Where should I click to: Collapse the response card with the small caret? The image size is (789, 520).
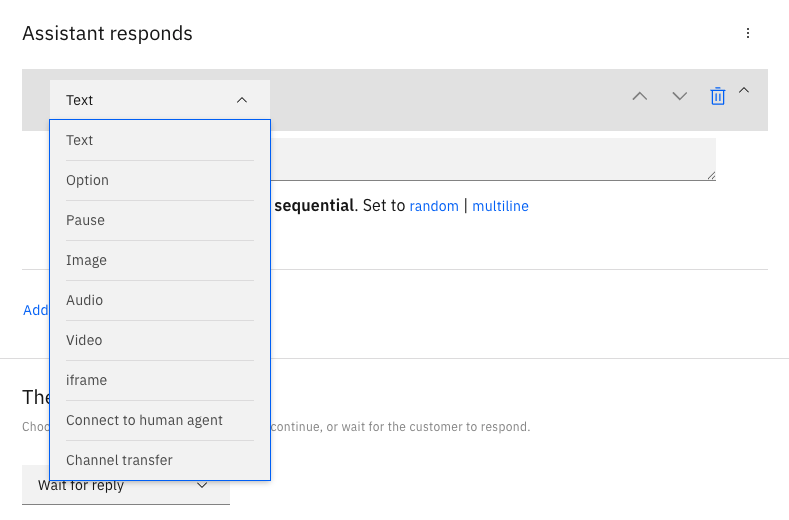(x=743, y=91)
